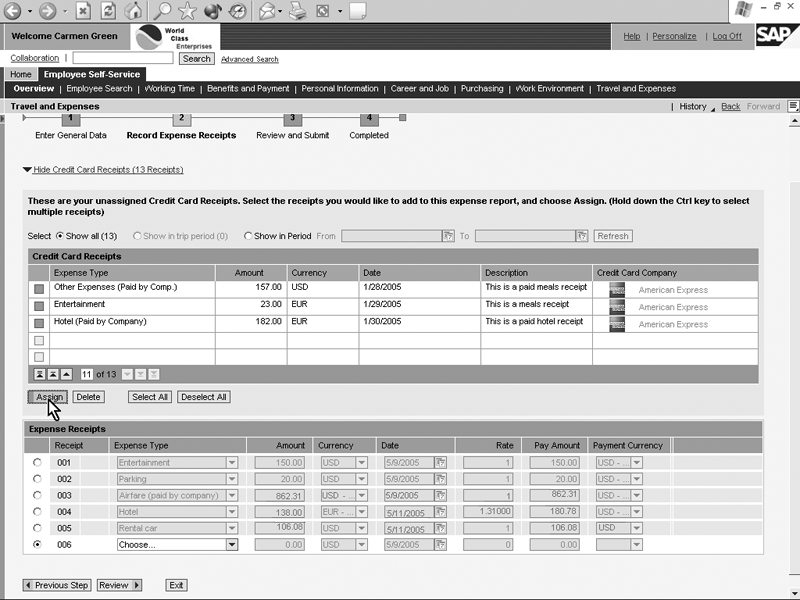
Task: Open the Advanced Search link
Action: tap(249, 59)
